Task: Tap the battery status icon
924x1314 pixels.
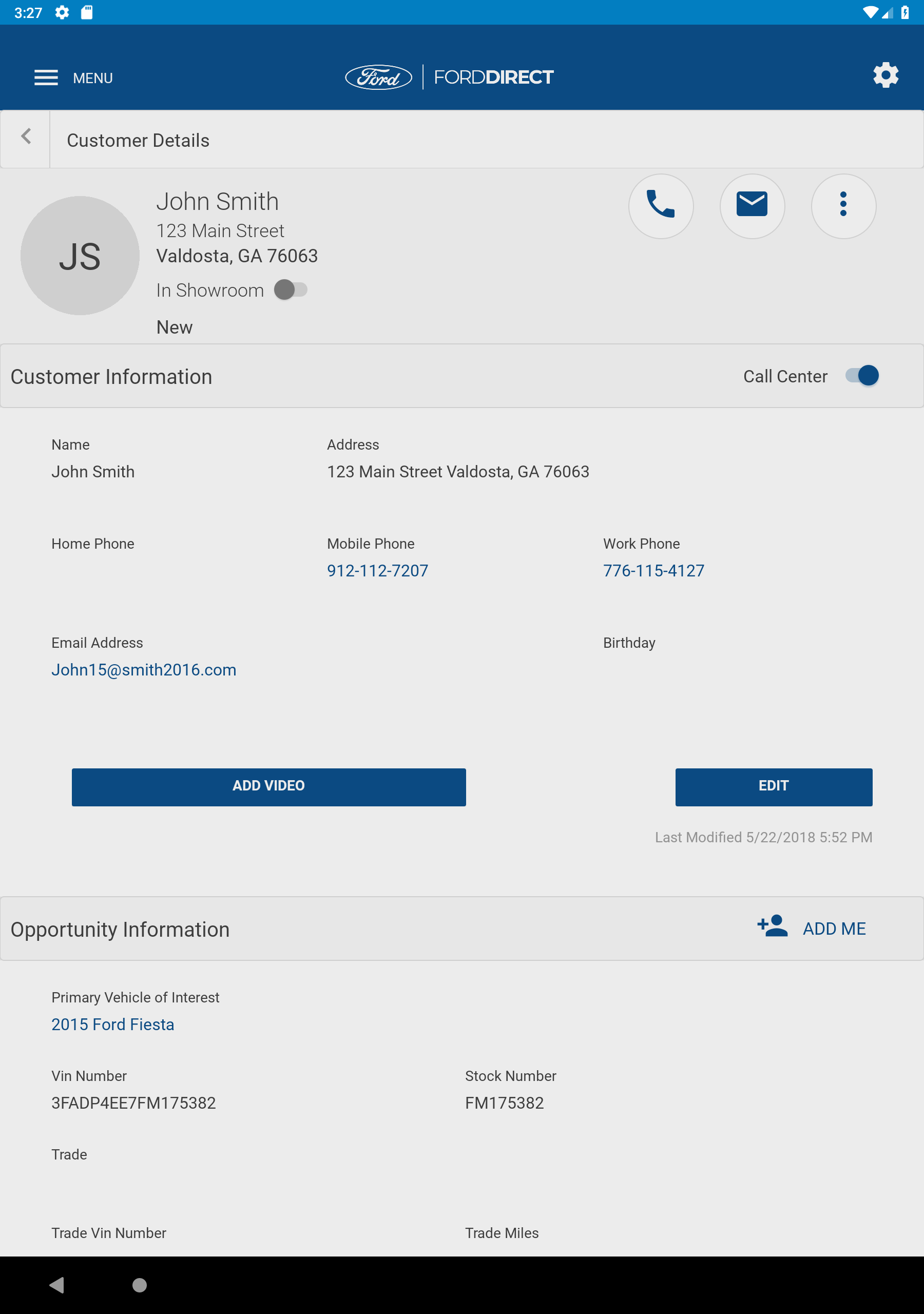Action: (x=904, y=12)
